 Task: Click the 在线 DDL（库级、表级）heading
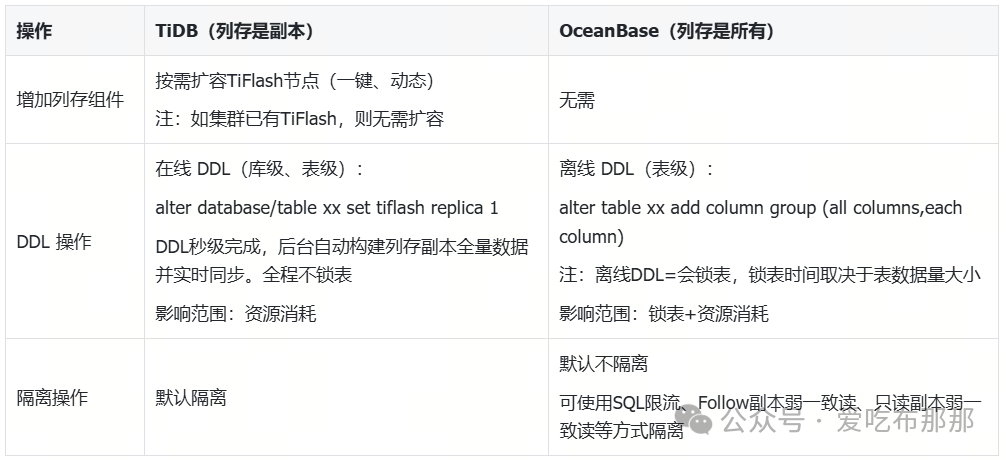260,169
